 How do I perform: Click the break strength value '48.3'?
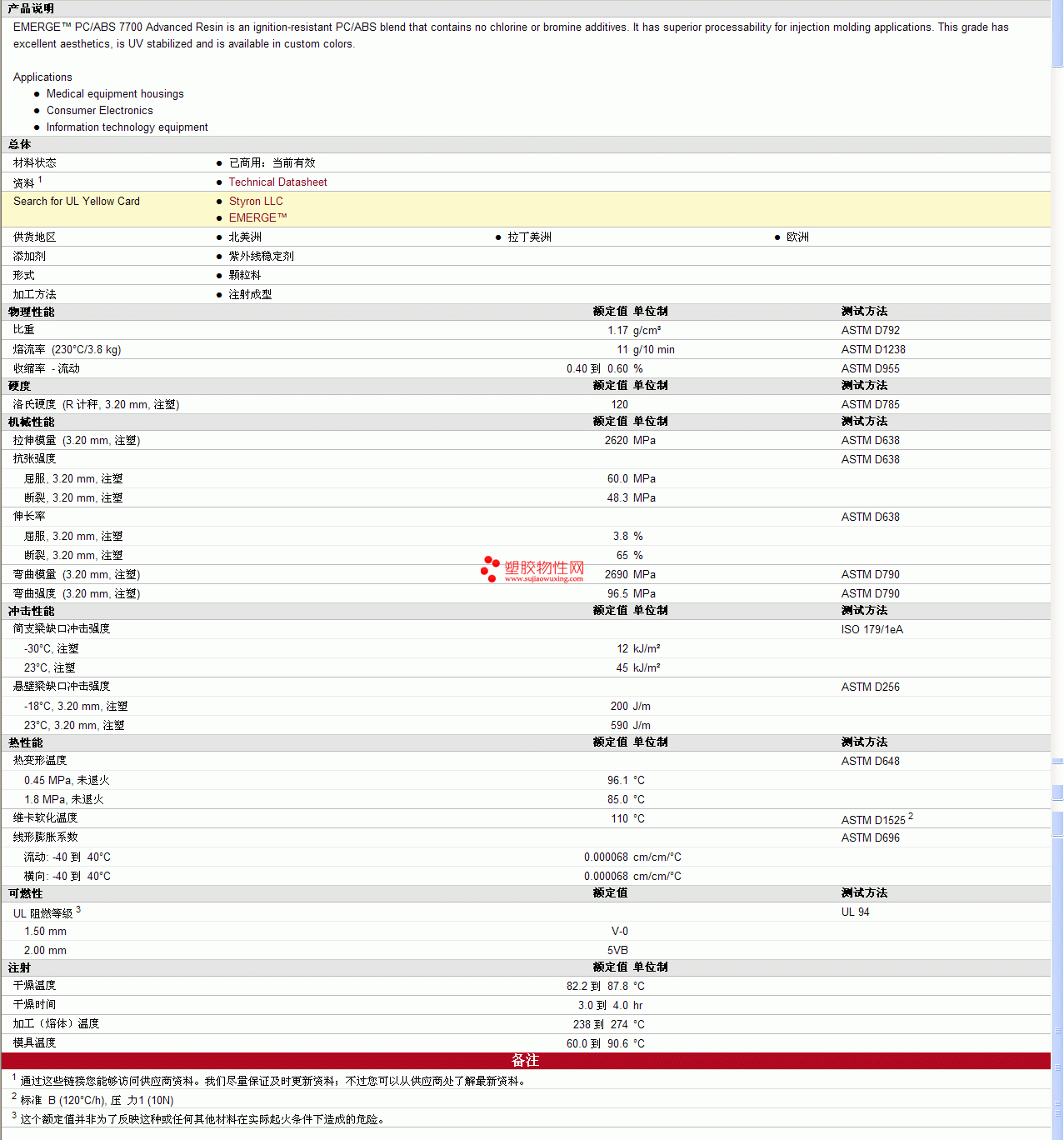[617, 497]
